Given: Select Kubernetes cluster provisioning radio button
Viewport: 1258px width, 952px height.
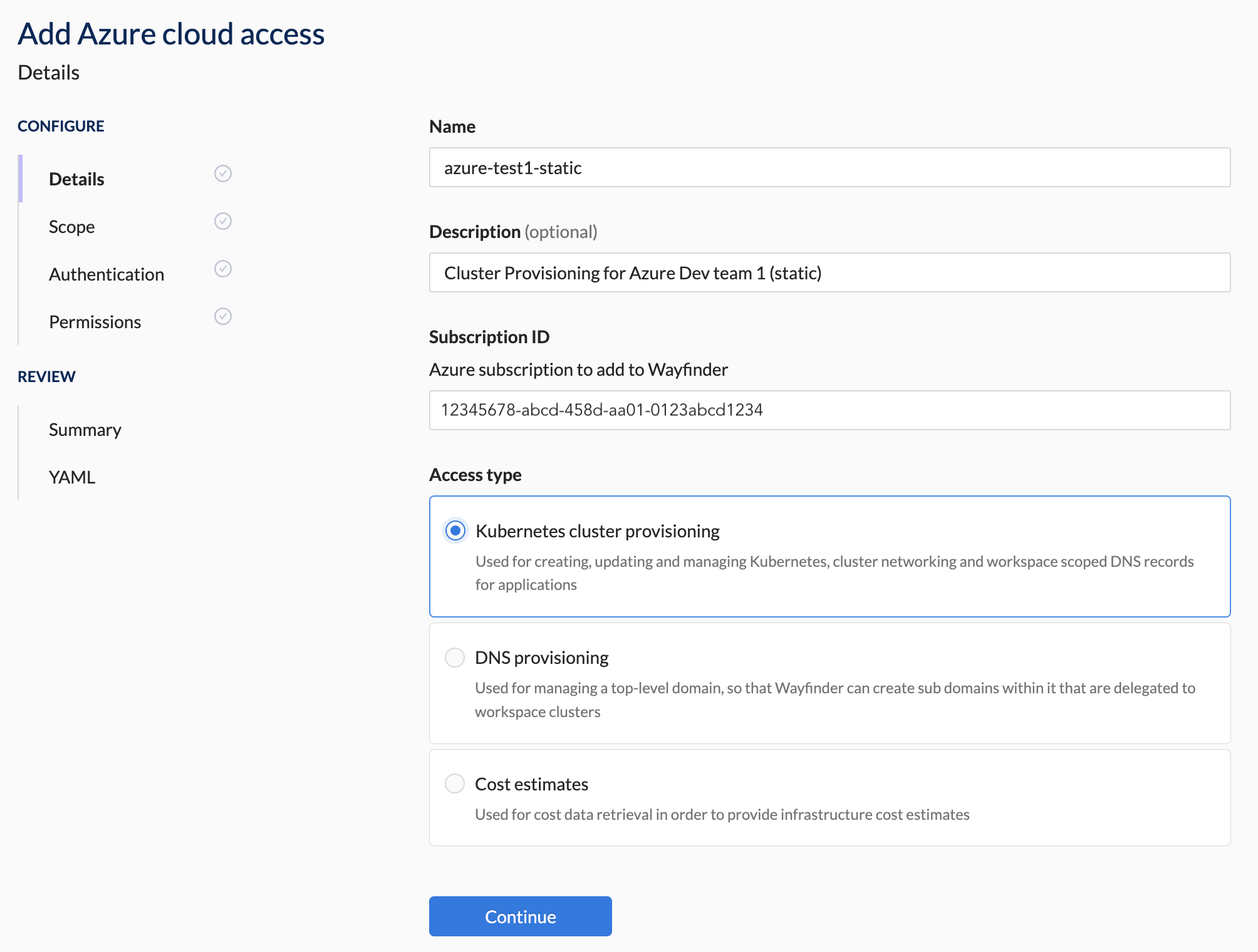Looking at the screenshot, I should [x=455, y=531].
